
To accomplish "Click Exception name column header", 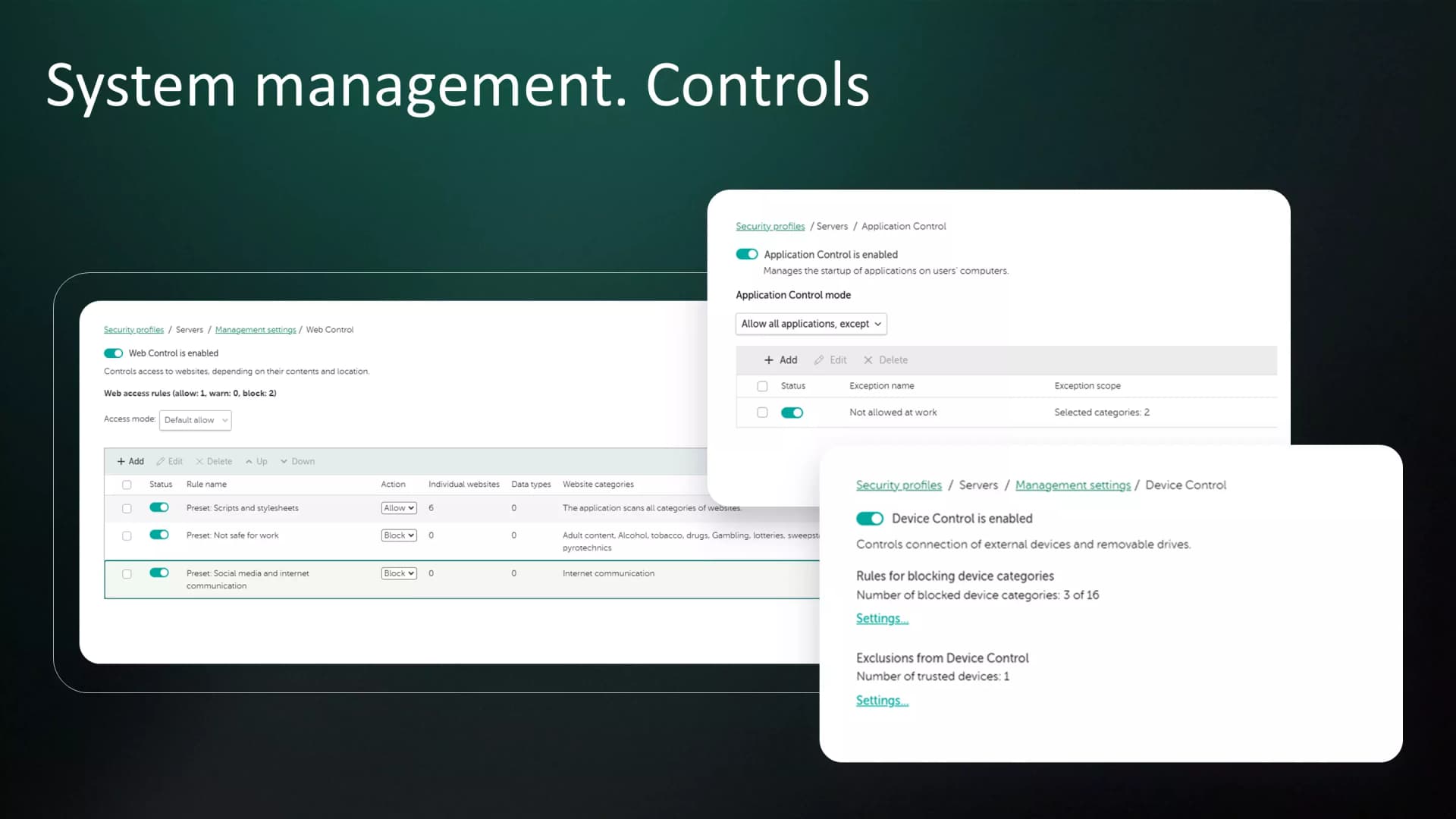I will (x=881, y=386).
